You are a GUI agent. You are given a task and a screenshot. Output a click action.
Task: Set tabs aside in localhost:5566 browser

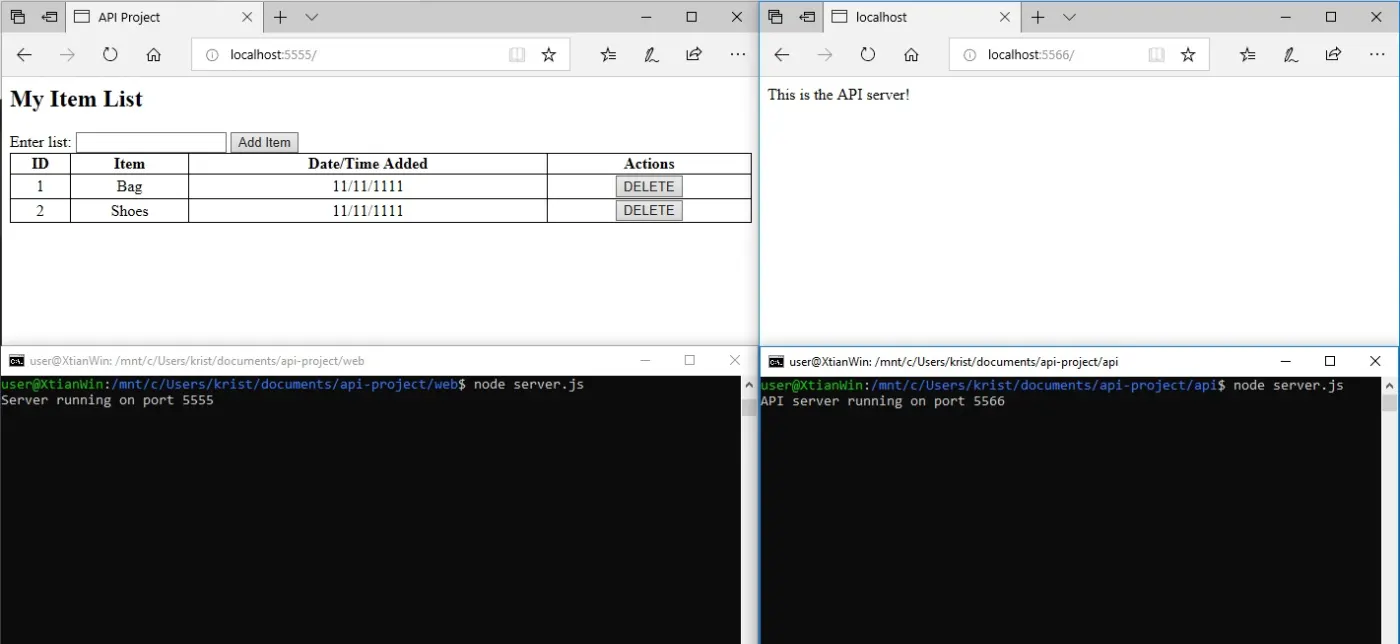[x=807, y=17]
